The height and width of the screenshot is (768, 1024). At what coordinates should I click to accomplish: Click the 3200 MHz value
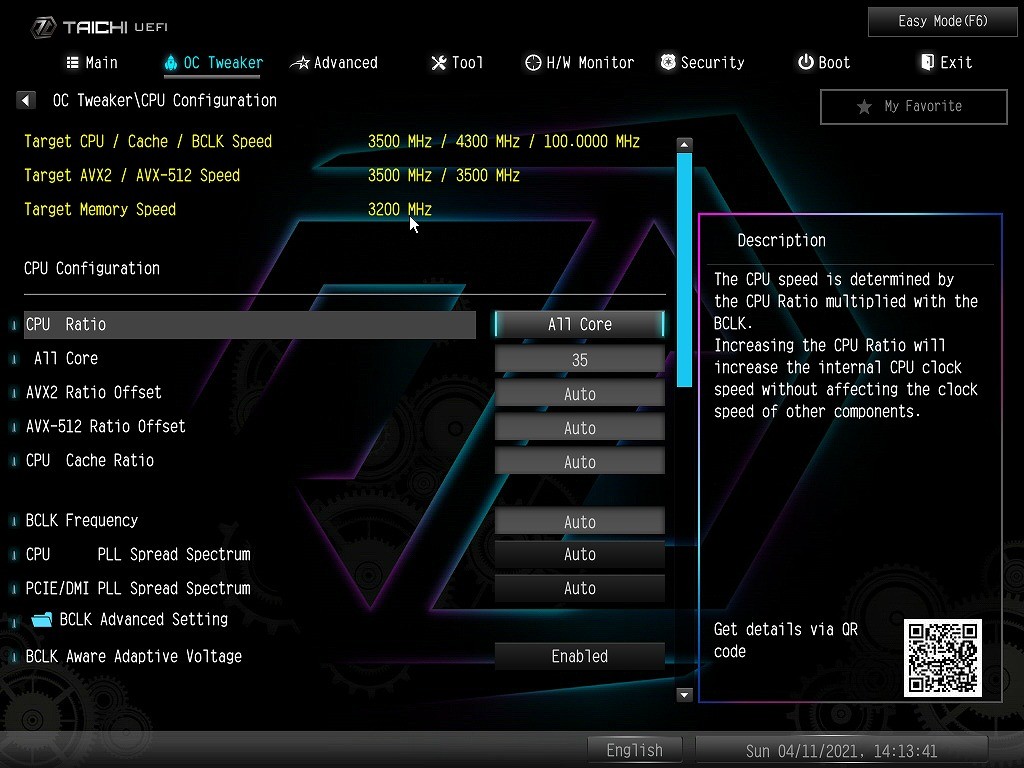click(400, 210)
